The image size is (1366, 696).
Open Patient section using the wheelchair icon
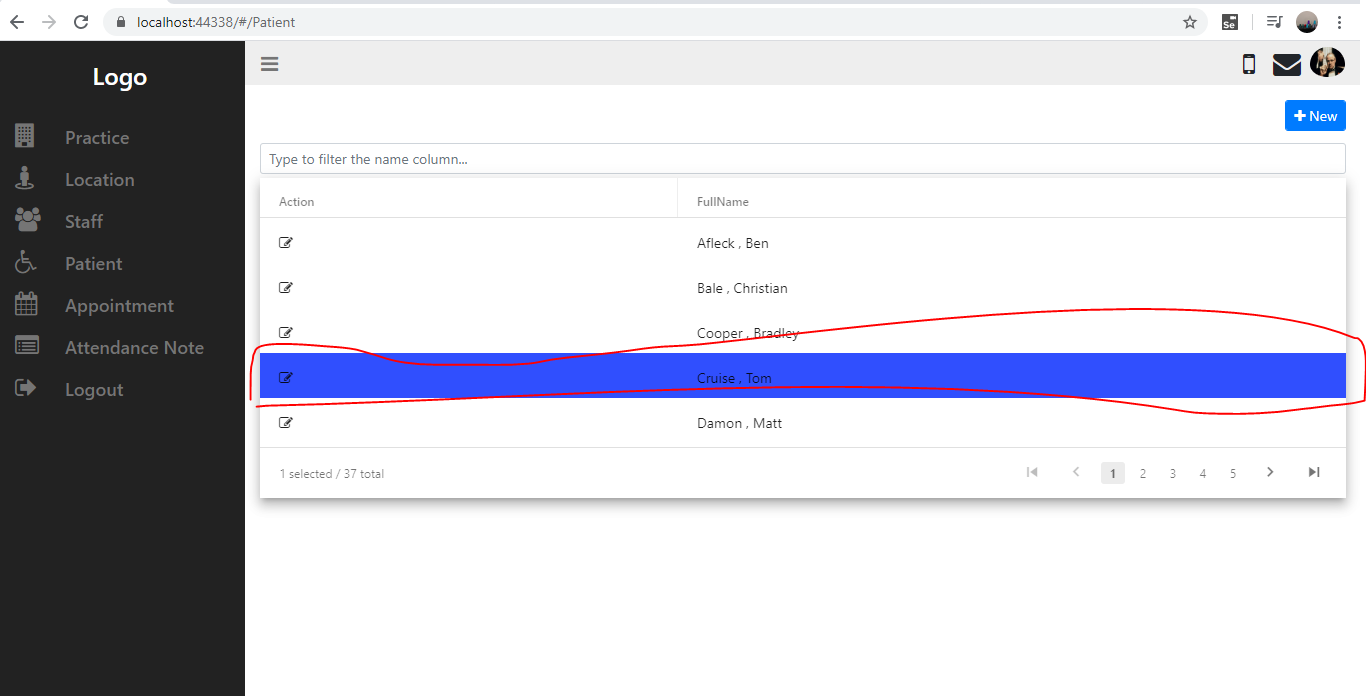click(x=24, y=262)
